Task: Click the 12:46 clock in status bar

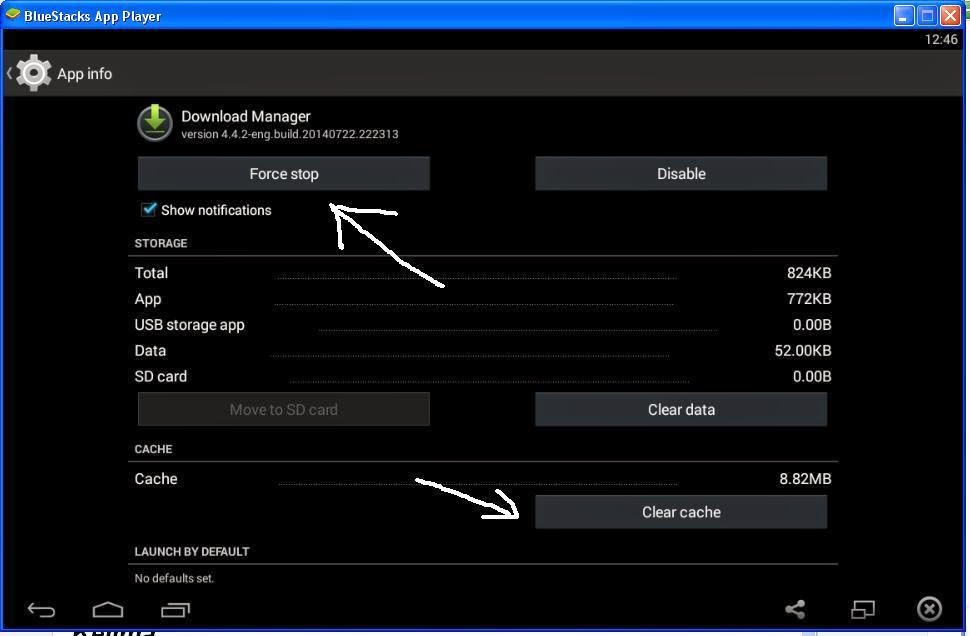Action: 941,40
